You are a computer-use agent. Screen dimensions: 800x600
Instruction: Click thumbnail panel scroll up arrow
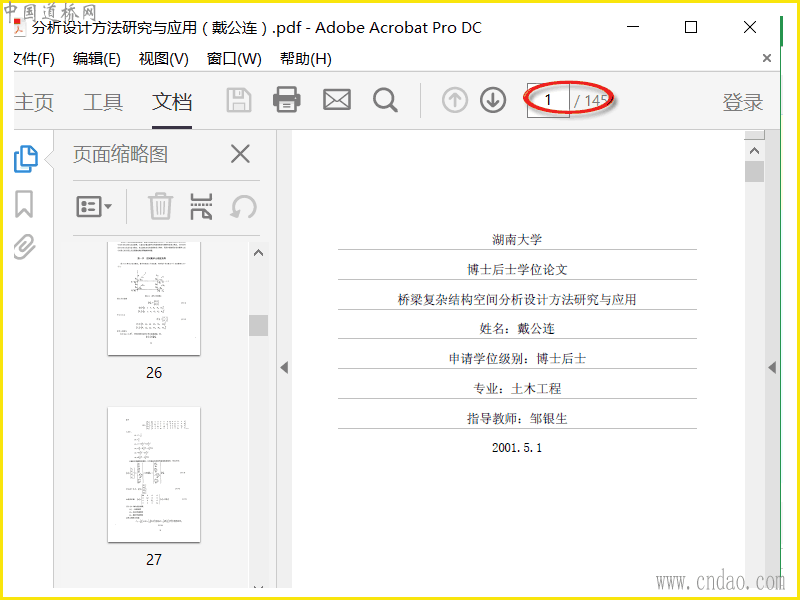(258, 253)
